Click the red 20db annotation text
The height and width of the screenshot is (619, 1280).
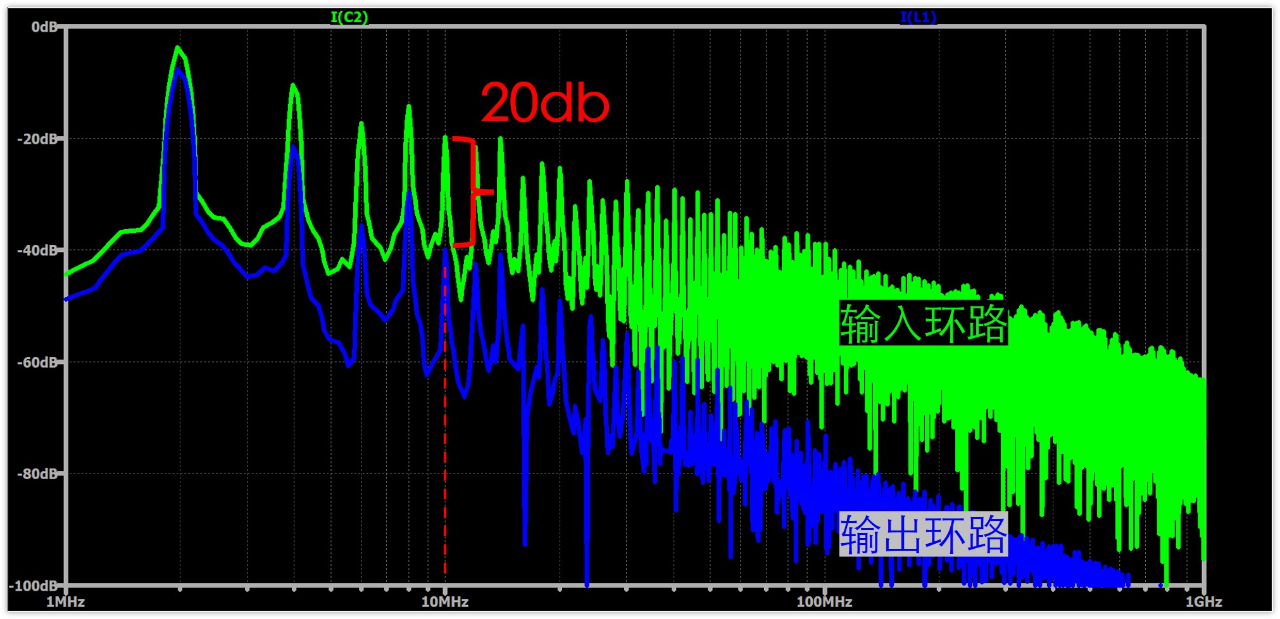pos(545,102)
